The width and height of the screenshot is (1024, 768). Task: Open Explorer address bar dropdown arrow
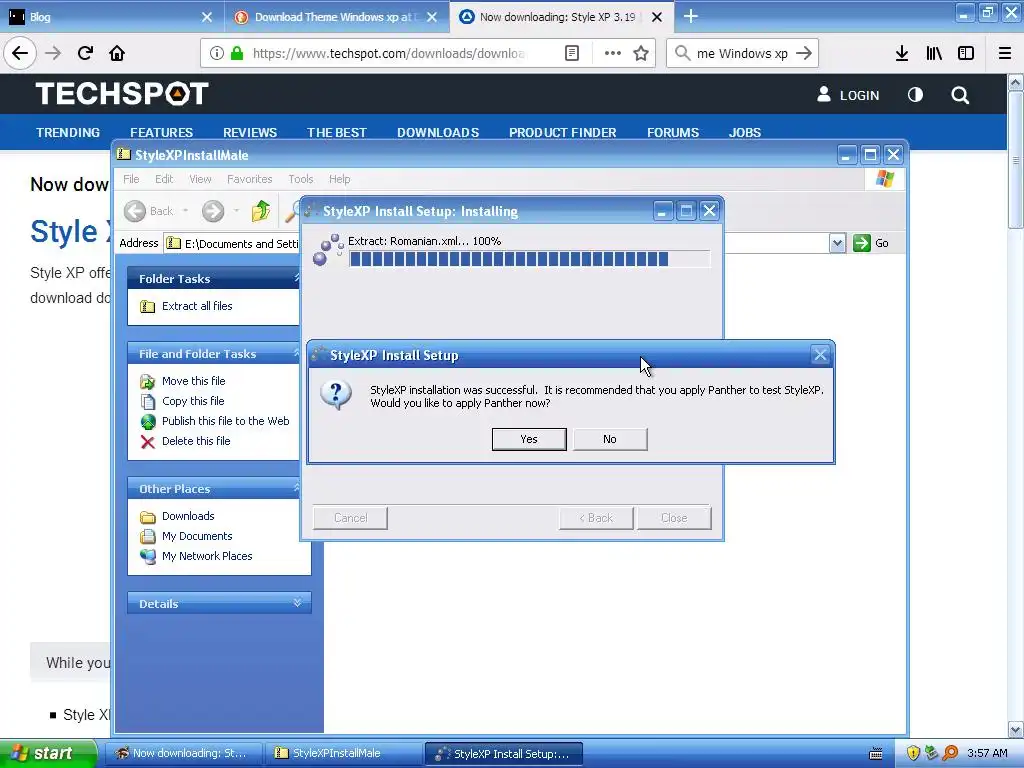pyautogui.click(x=837, y=244)
